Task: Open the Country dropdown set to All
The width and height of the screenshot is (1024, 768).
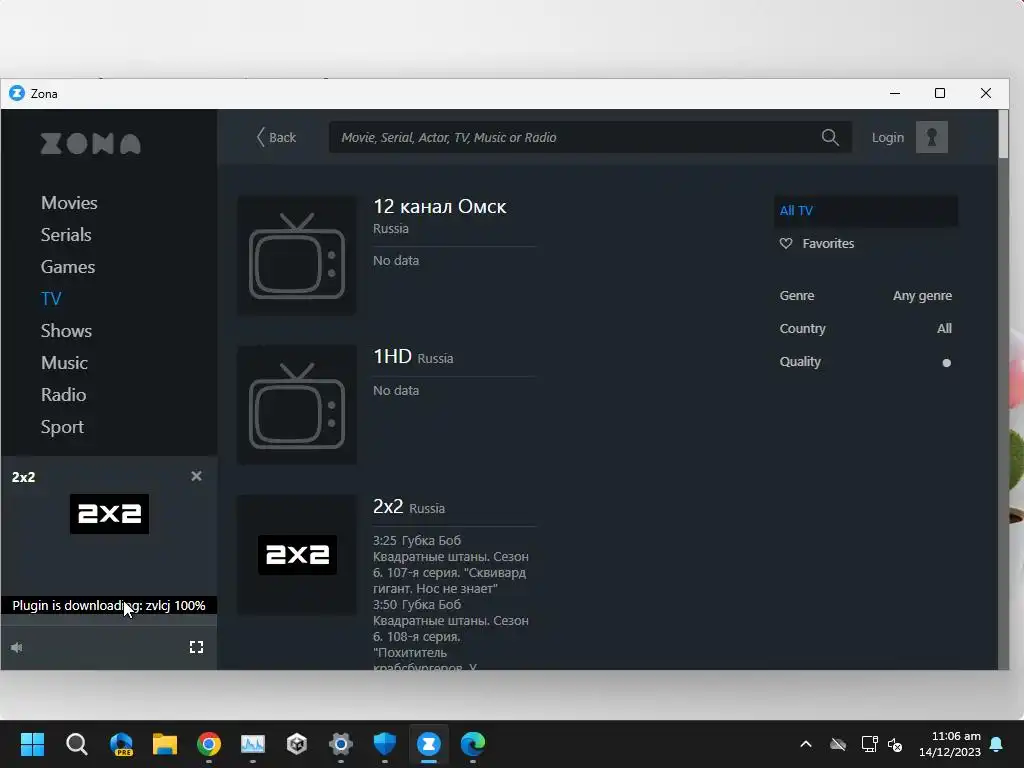Action: click(x=865, y=328)
